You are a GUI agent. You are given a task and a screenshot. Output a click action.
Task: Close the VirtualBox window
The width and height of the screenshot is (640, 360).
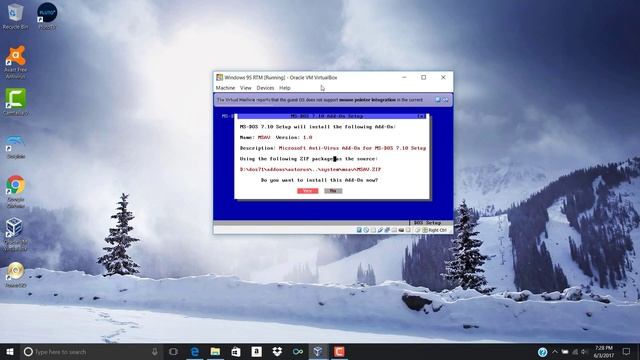[443, 77]
